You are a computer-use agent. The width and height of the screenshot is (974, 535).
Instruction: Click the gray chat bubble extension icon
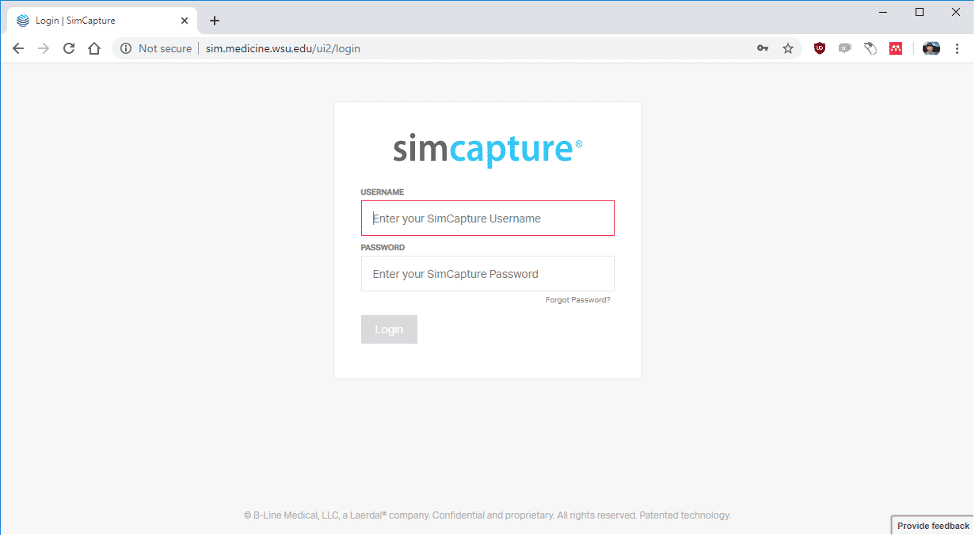pyautogui.click(x=845, y=48)
